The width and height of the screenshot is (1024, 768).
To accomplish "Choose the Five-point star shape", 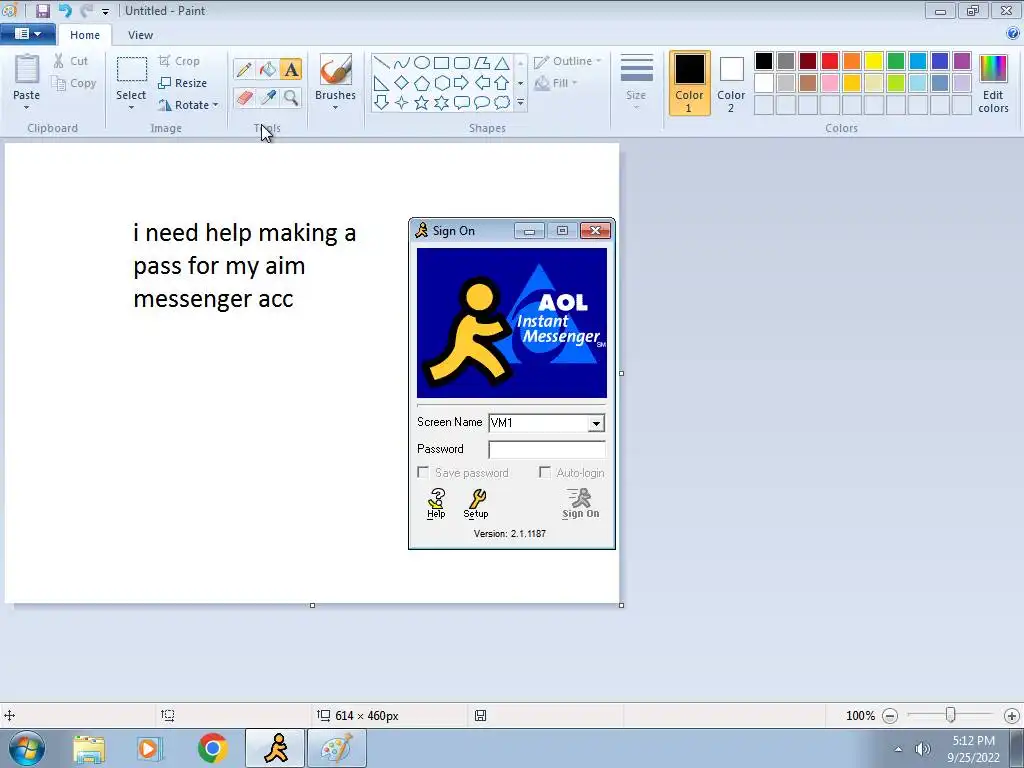I will tap(422, 103).
